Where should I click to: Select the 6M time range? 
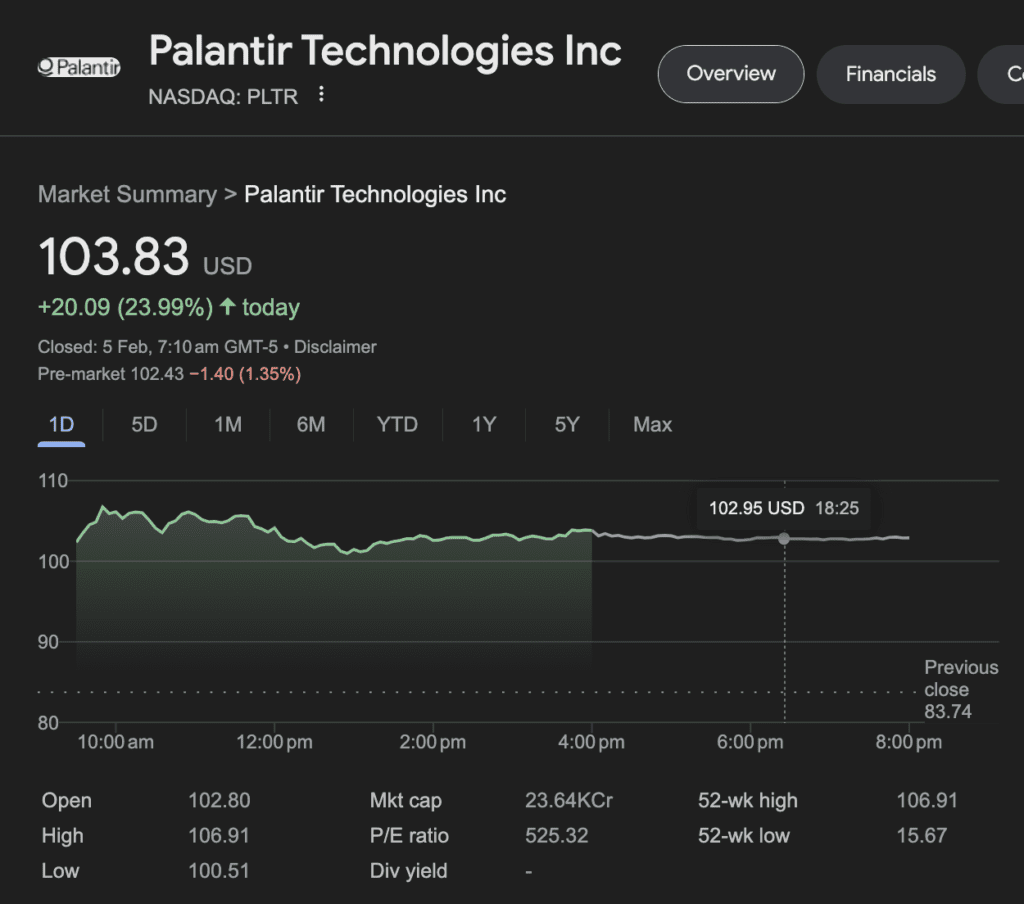310,424
